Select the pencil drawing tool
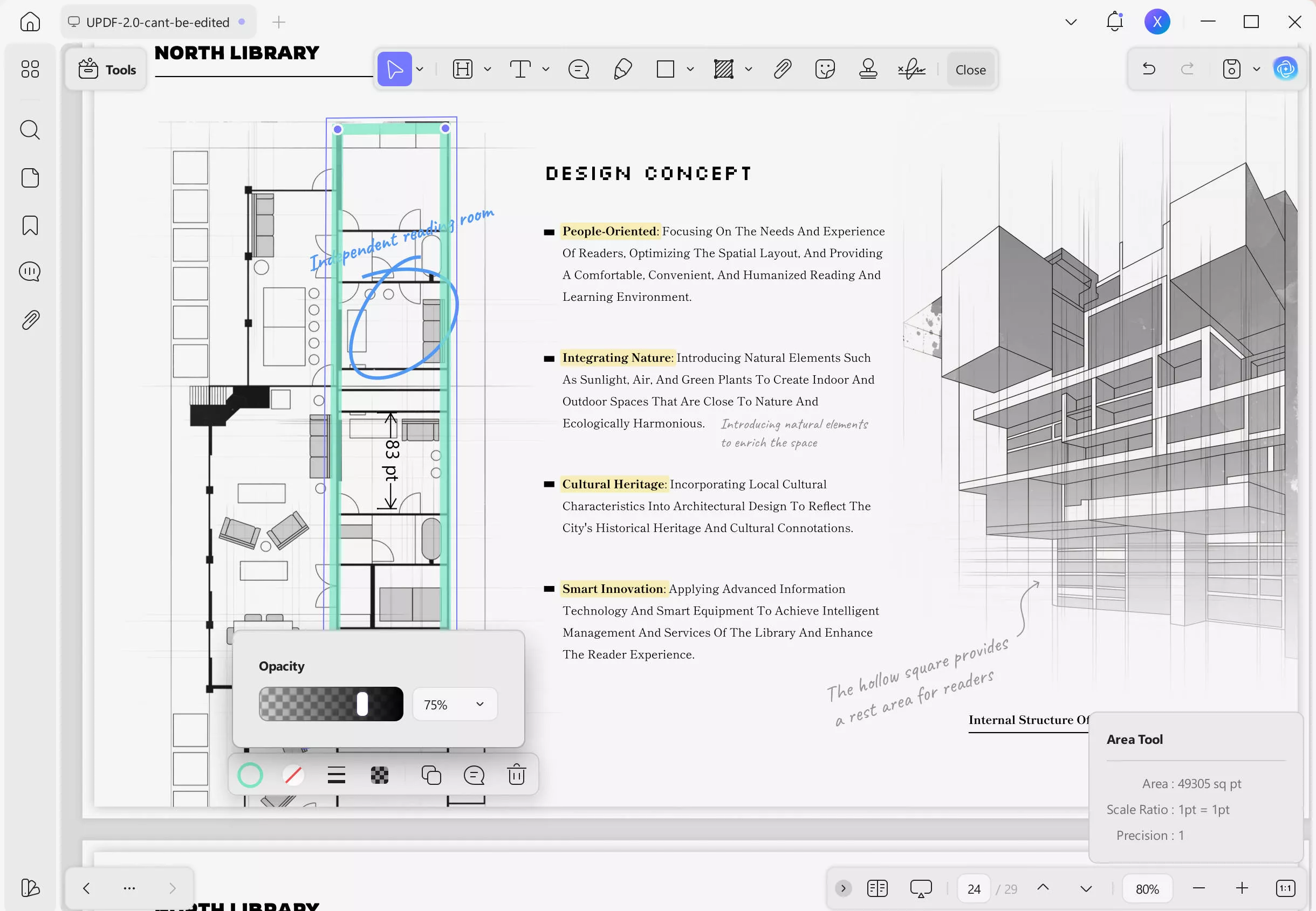 coord(622,70)
